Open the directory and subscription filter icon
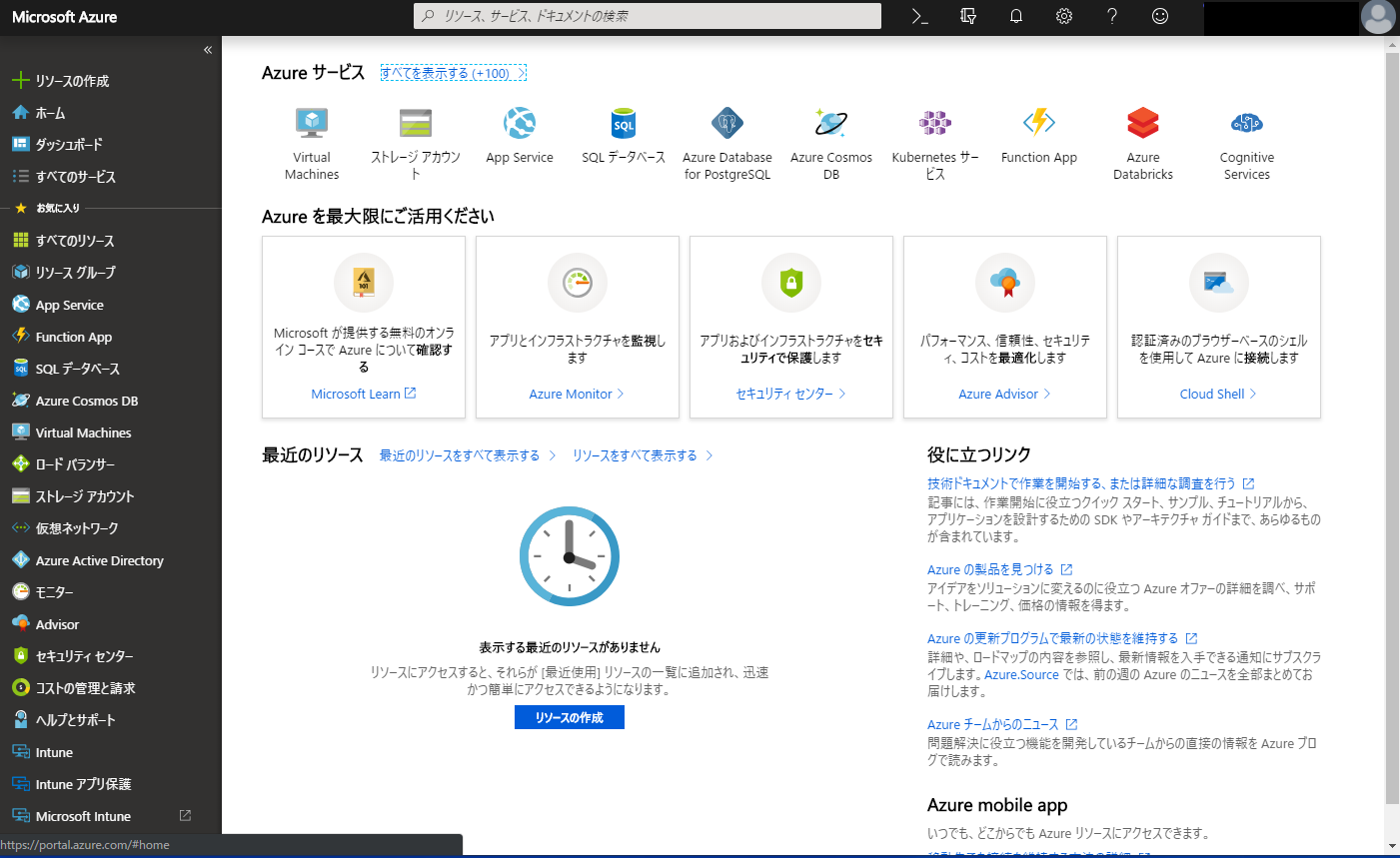The width and height of the screenshot is (1400, 858). 967,16
